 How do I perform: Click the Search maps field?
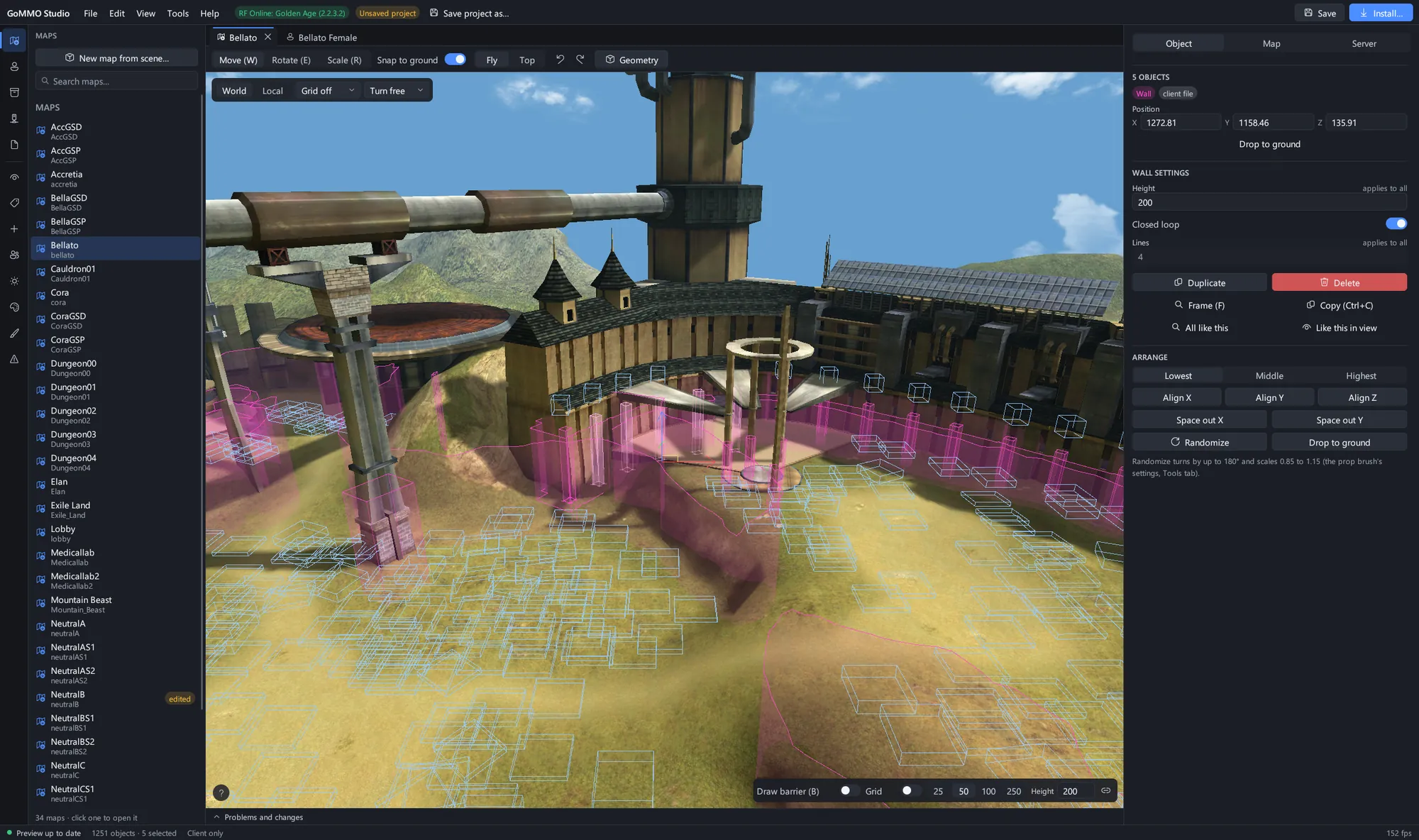pos(116,81)
